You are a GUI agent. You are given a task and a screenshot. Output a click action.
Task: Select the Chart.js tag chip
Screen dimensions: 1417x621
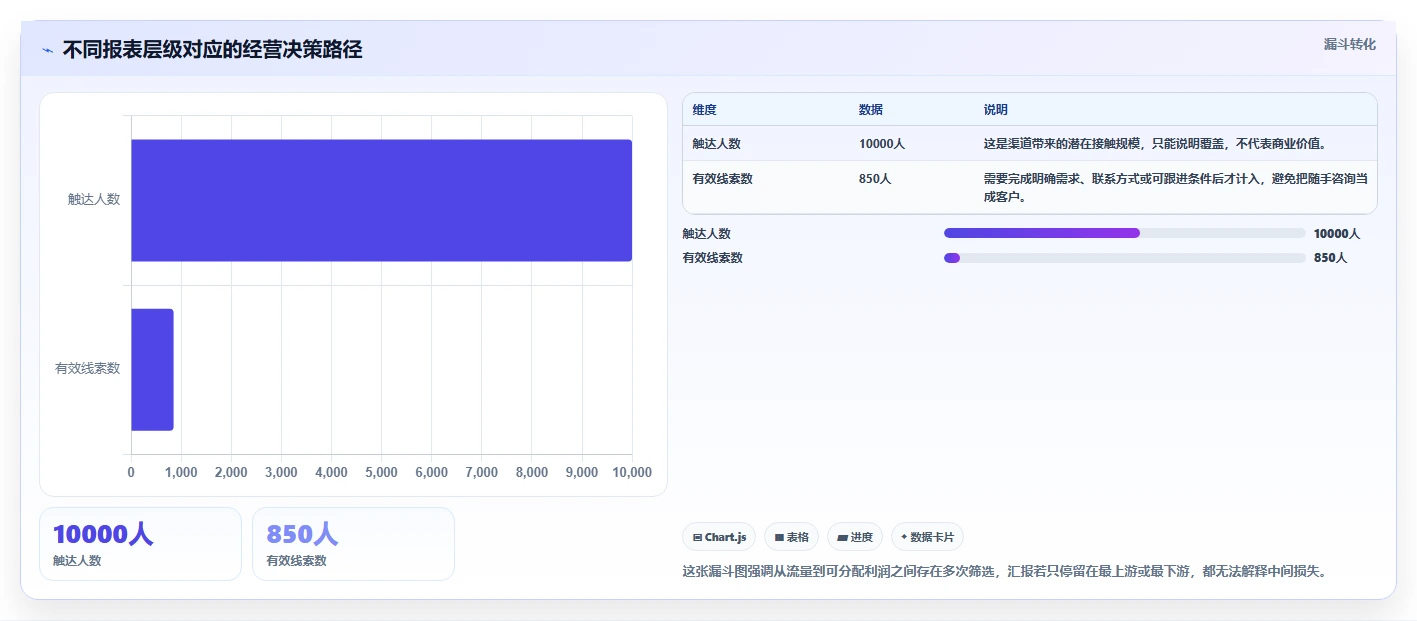(x=719, y=537)
